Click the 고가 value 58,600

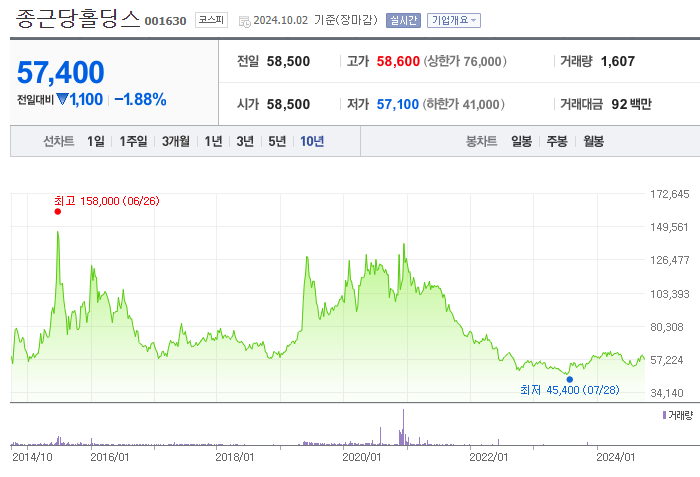click(x=398, y=61)
